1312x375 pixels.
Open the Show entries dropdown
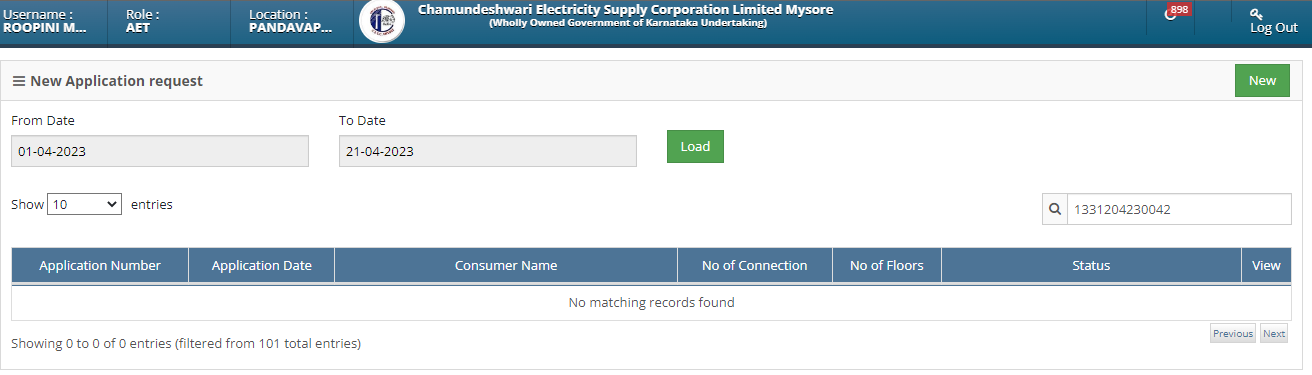pyautogui.click(x=85, y=204)
